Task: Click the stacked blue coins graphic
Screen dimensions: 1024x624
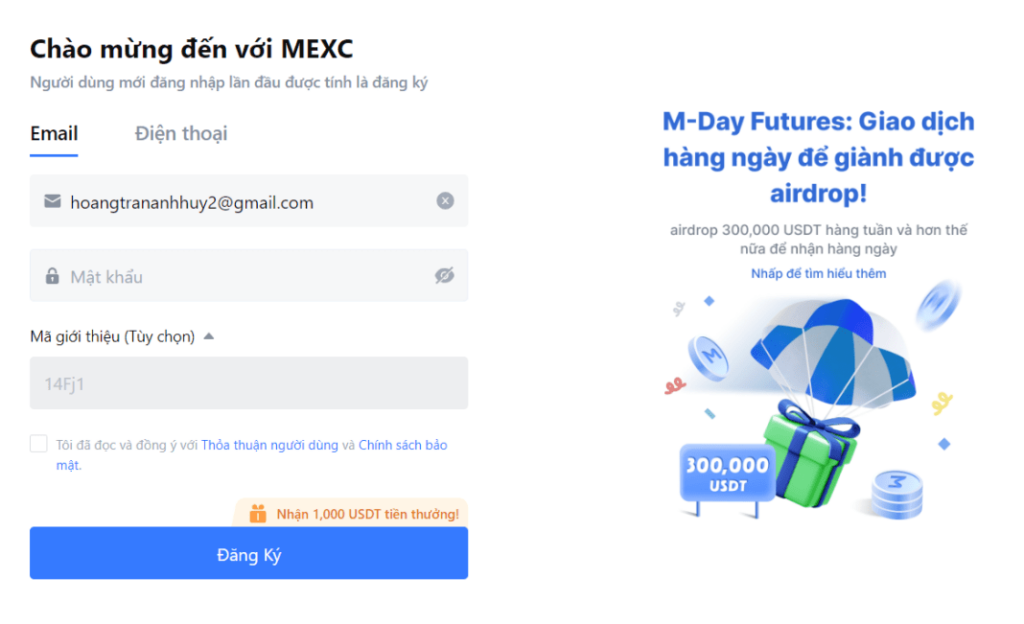Action: [897, 493]
